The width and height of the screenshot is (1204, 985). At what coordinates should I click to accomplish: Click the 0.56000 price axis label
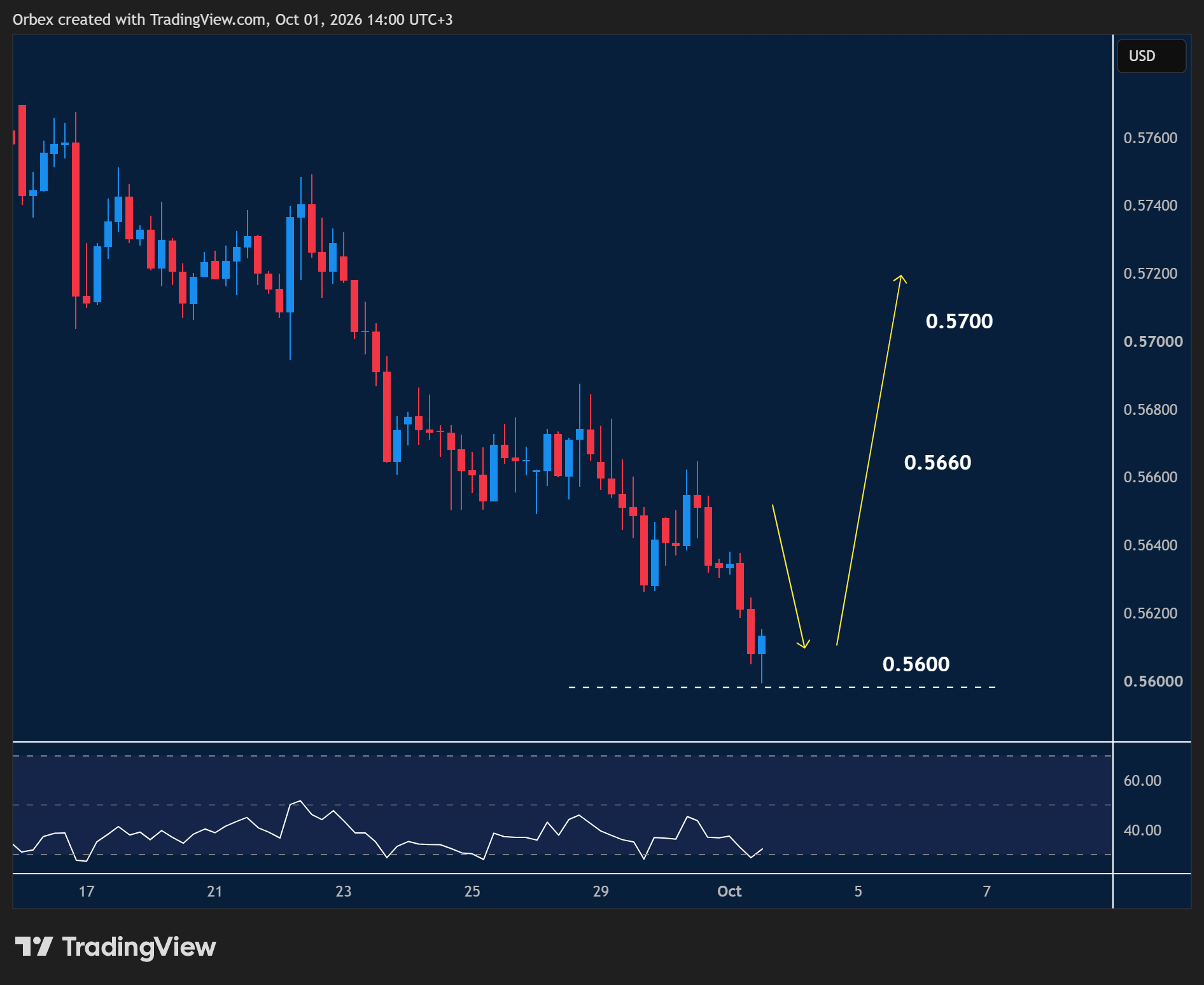pyautogui.click(x=1152, y=681)
